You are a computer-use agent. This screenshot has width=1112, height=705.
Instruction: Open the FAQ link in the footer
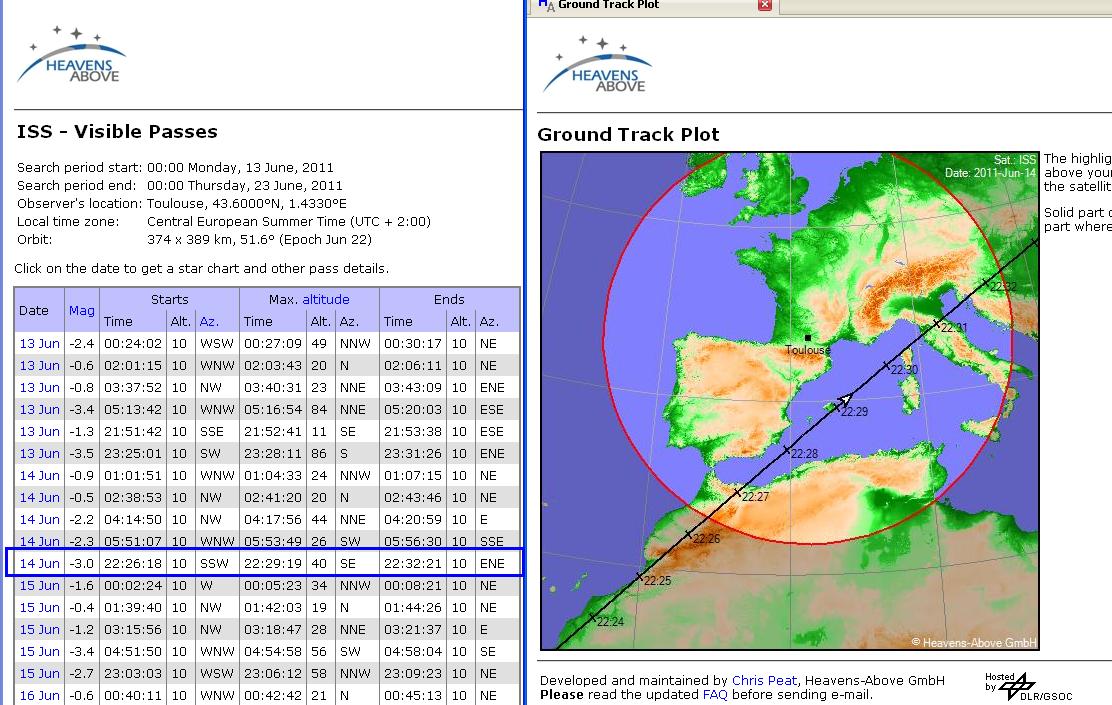pyautogui.click(x=715, y=694)
